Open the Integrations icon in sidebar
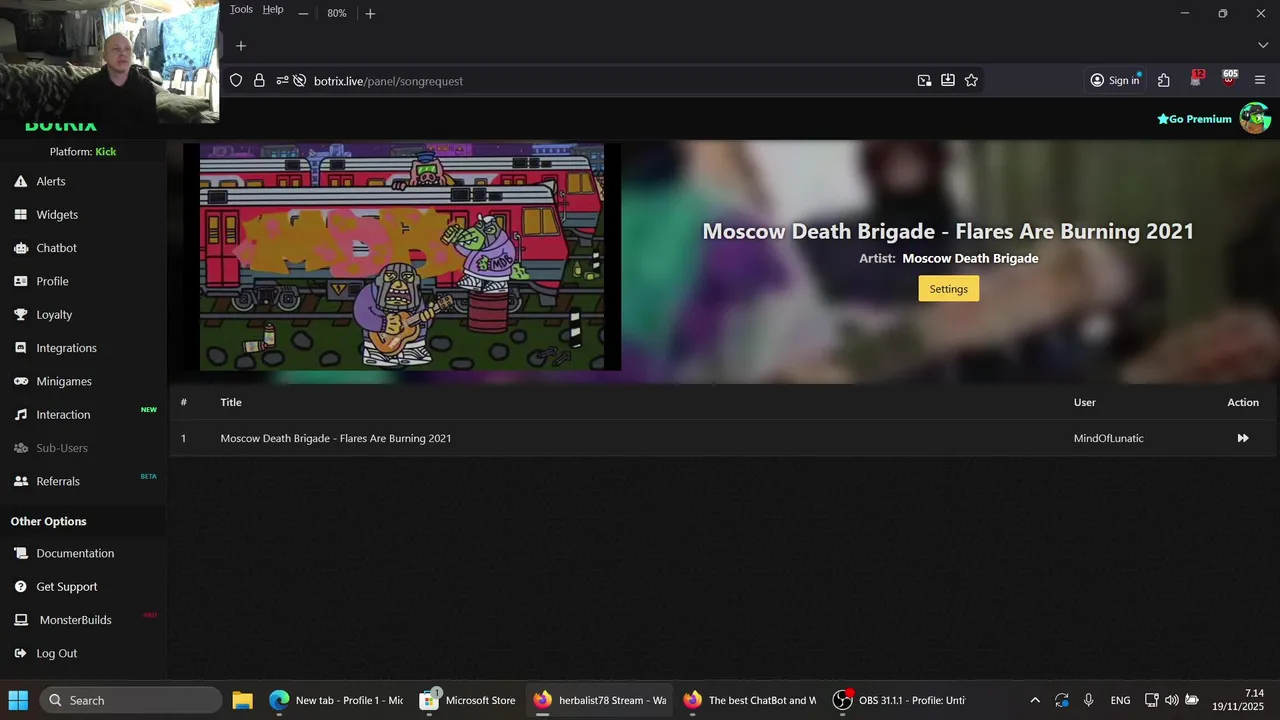 coord(20,348)
